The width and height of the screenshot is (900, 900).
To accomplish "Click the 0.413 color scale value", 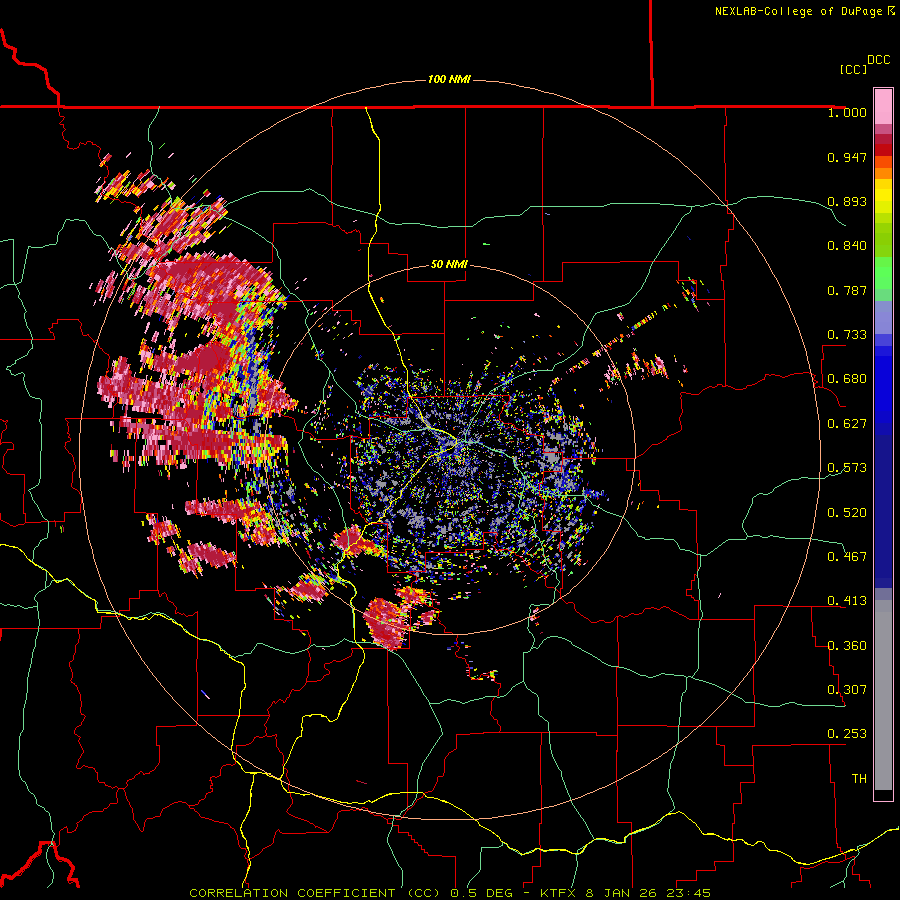I will (847, 601).
